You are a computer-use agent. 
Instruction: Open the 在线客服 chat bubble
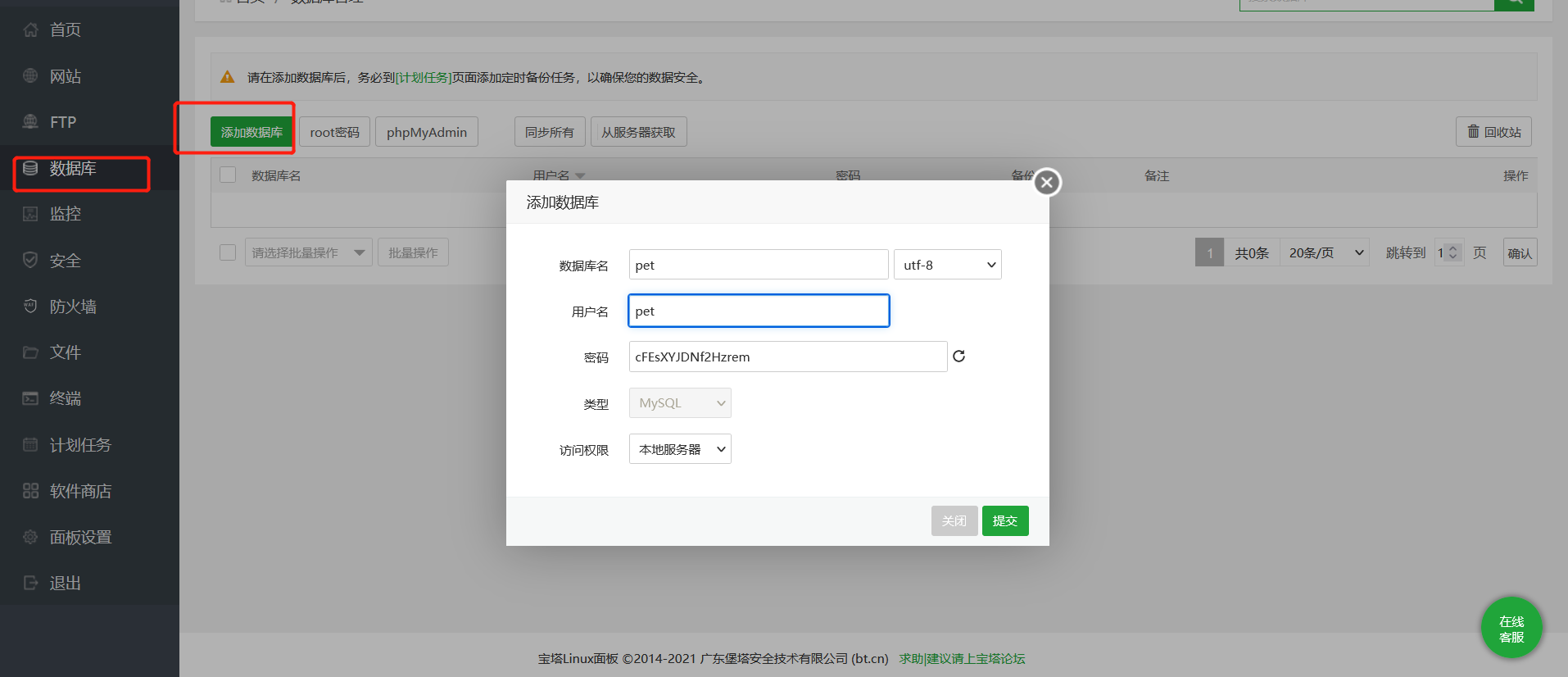[1511, 629]
